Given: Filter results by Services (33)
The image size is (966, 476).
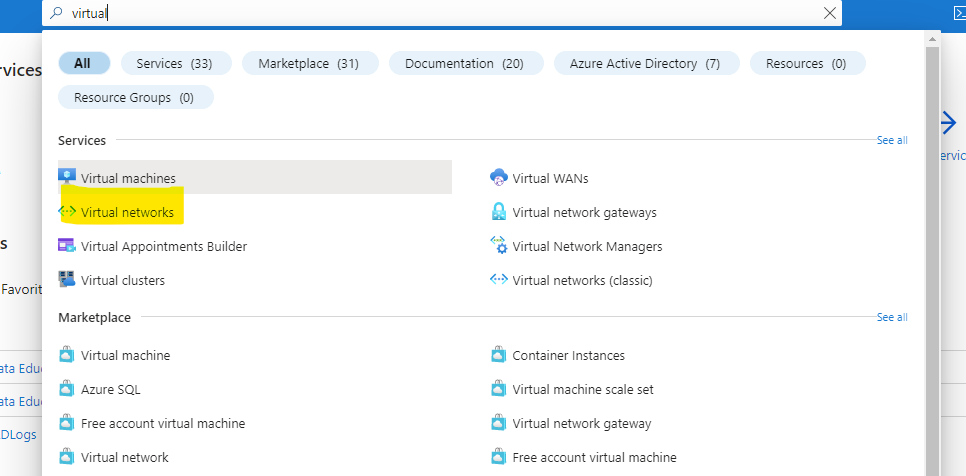Looking at the screenshot, I should tap(176, 63).
